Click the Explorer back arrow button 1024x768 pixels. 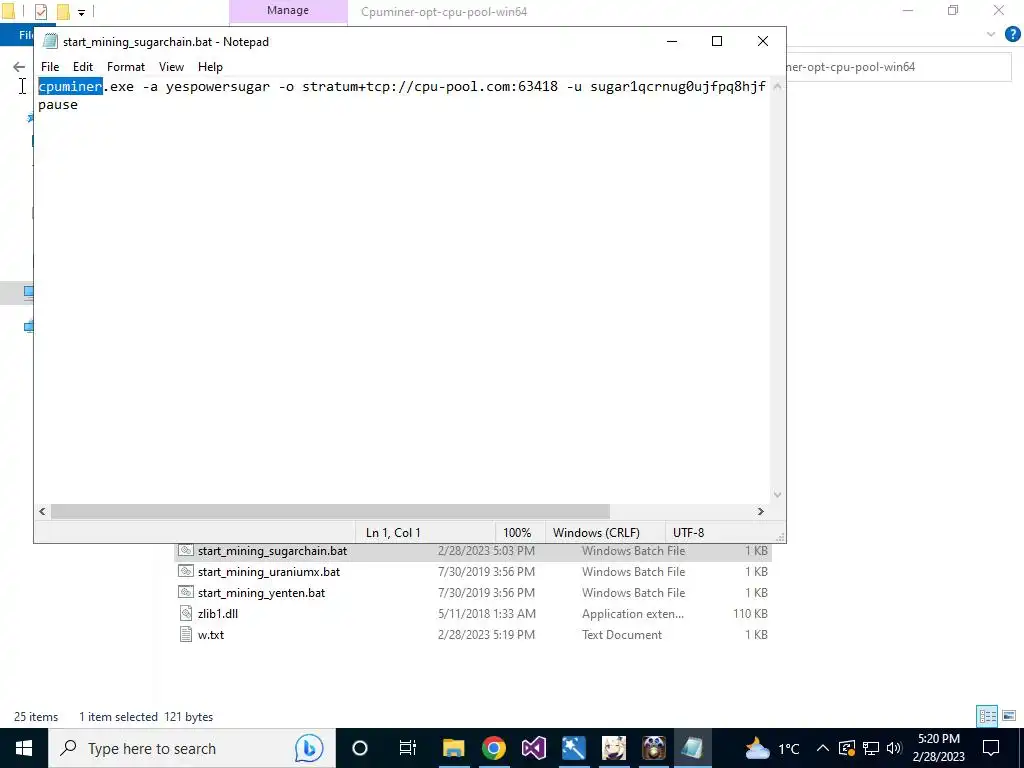click(x=19, y=67)
